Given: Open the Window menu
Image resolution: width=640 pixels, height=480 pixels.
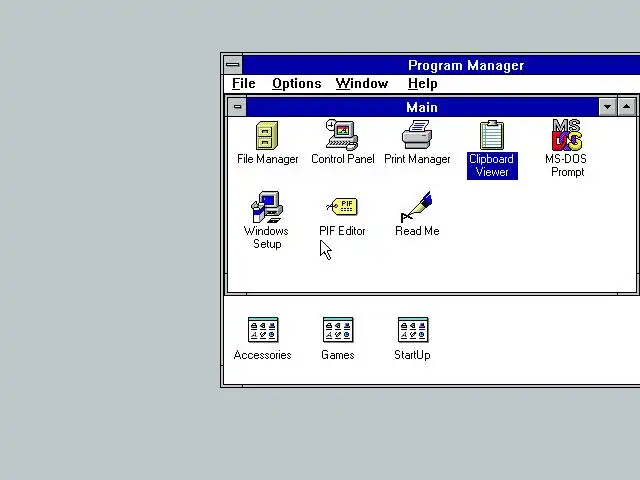Looking at the screenshot, I should (362, 84).
